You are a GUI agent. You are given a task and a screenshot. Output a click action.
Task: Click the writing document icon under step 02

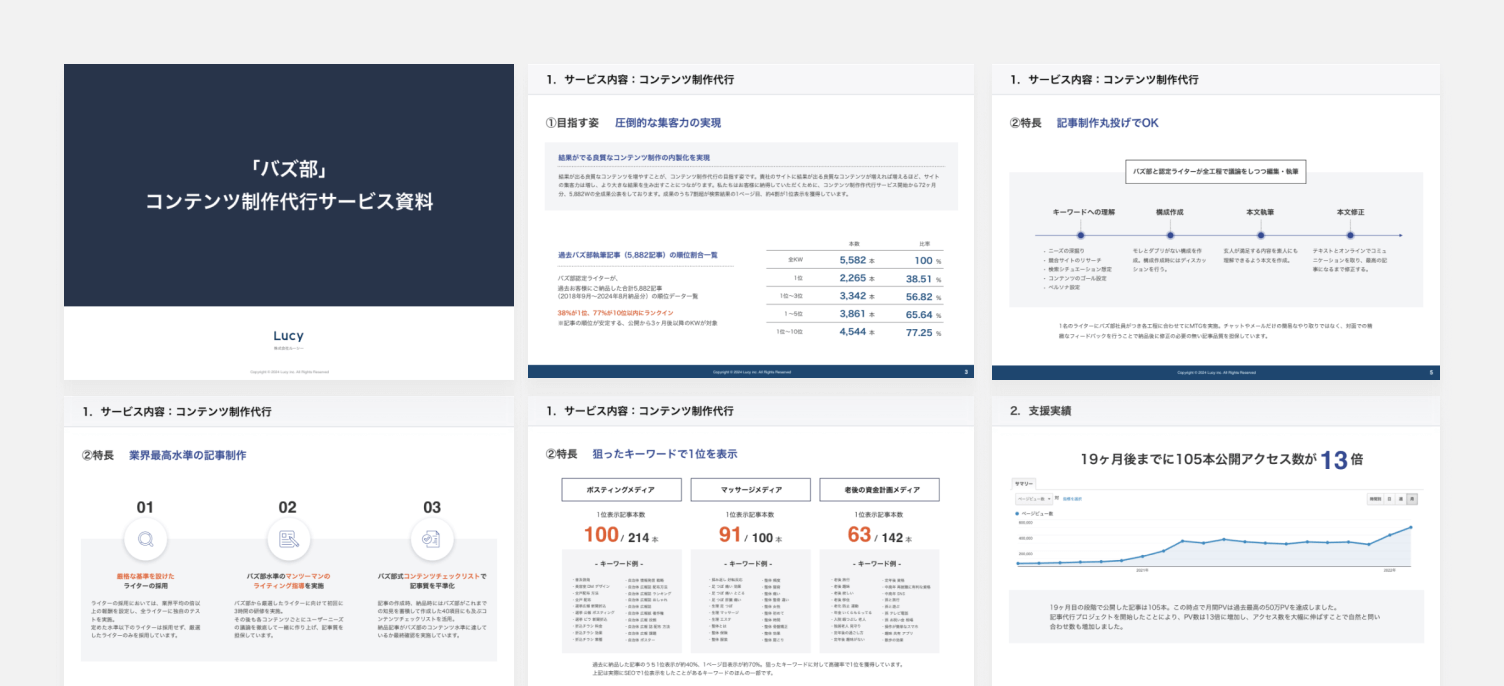[x=288, y=539]
